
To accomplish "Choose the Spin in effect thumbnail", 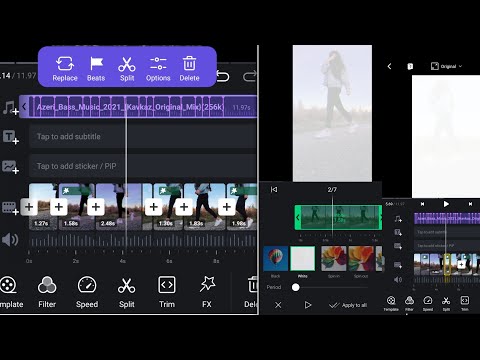I will pyautogui.click(x=334, y=259).
